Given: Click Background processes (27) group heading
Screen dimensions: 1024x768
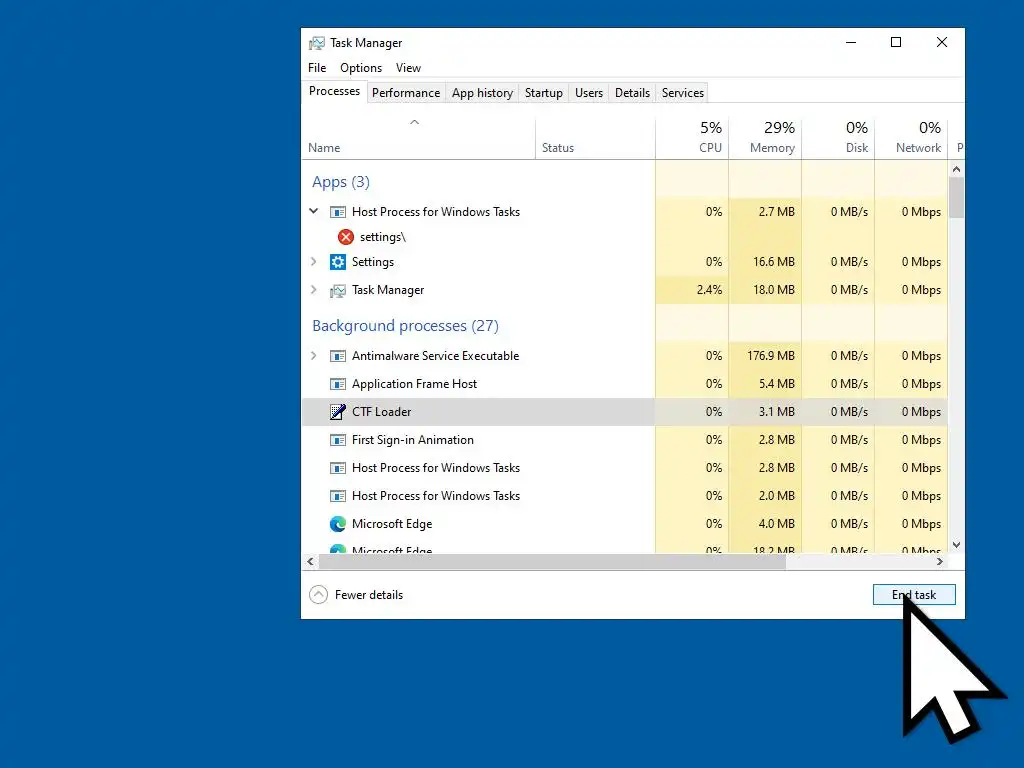Looking at the screenshot, I should coord(405,326).
